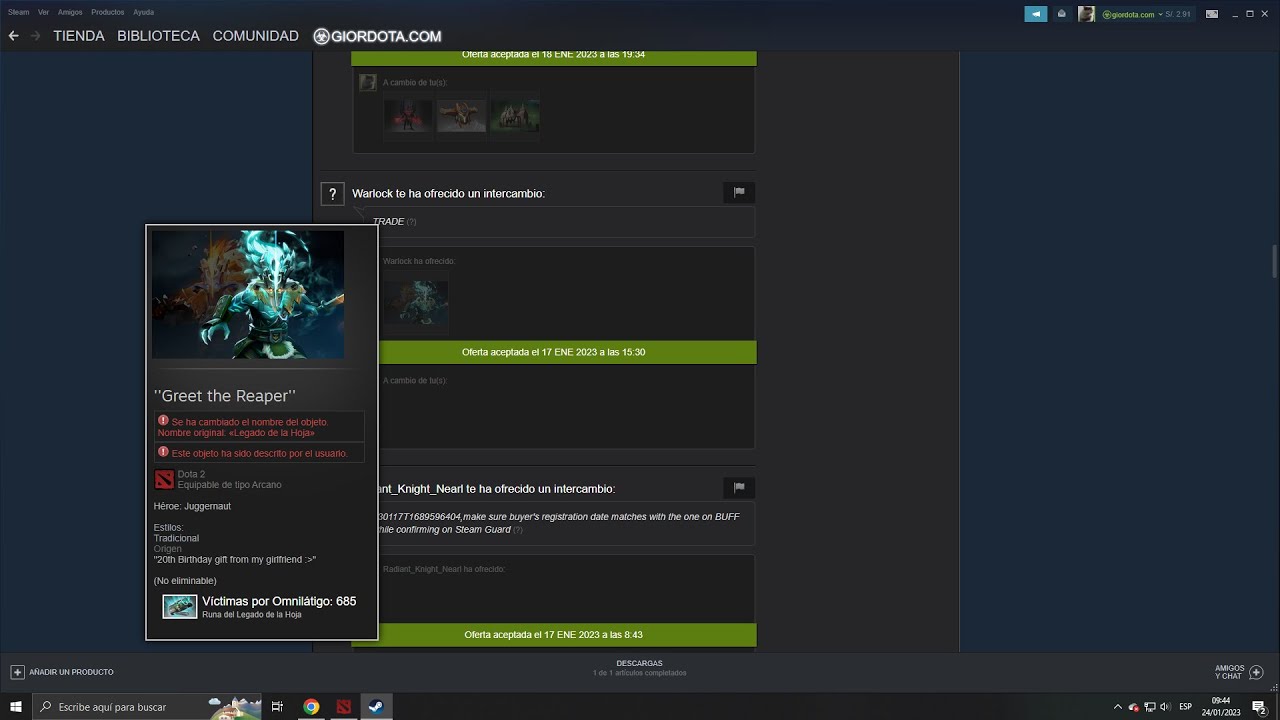Click 'Oferta aceptada el 17 ENE 2023 a las 15:30' banner
This screenshot has height=720, width=1280.
tap(553, 352)
